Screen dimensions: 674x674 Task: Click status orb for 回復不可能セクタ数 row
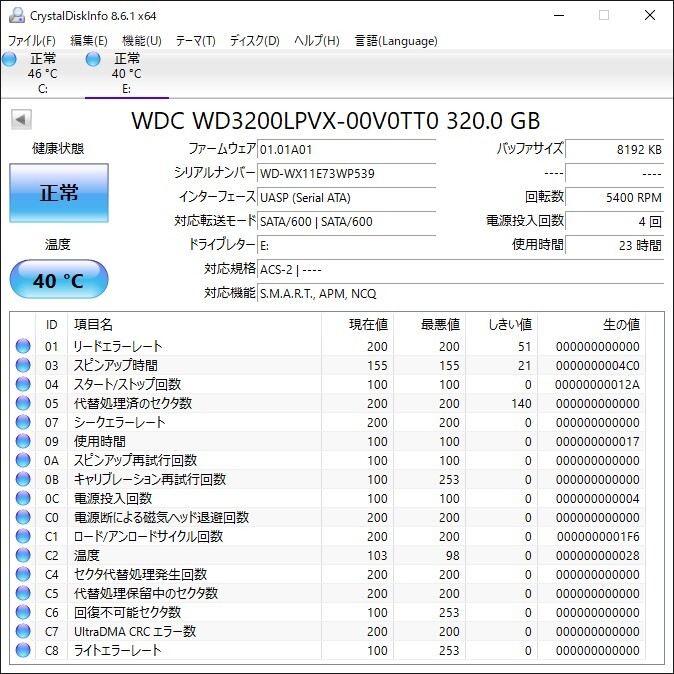[23, 612]
